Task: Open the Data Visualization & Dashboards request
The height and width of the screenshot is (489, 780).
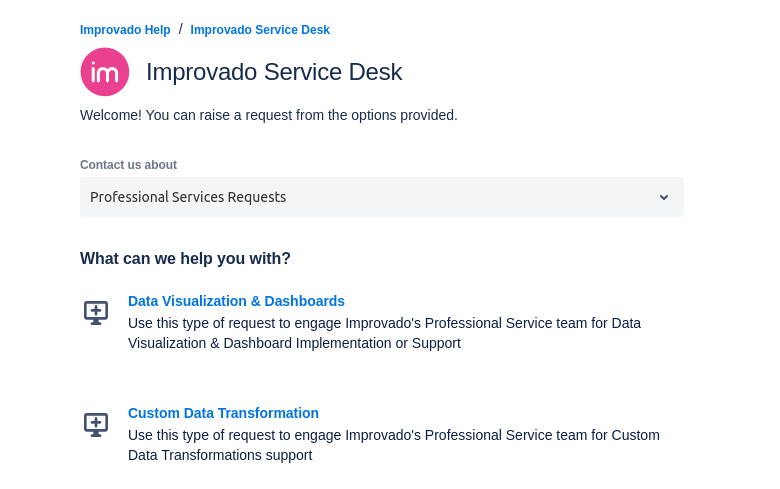Action: point(236,301)
